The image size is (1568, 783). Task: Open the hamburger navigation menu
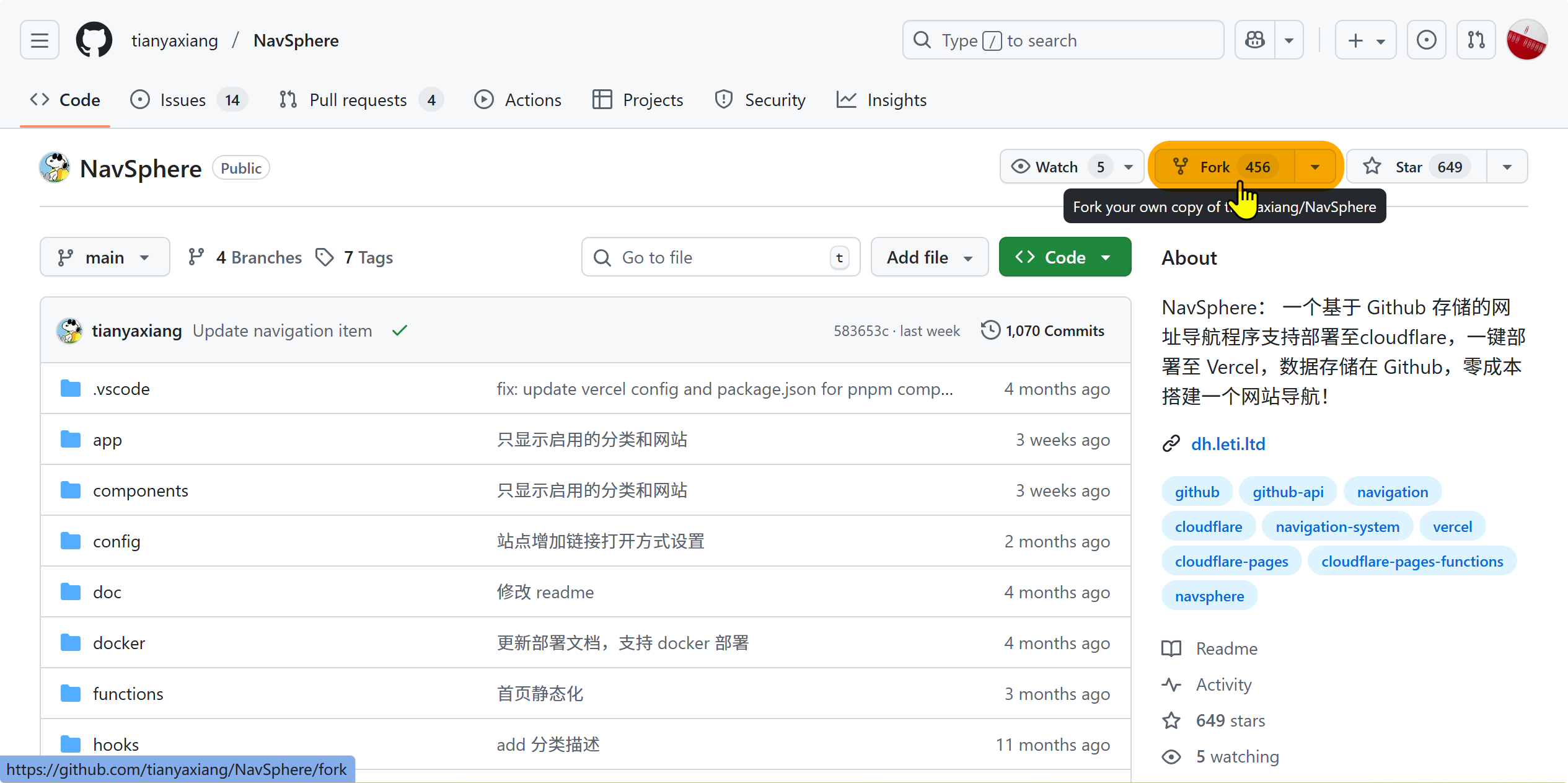[x=40, y=40]
